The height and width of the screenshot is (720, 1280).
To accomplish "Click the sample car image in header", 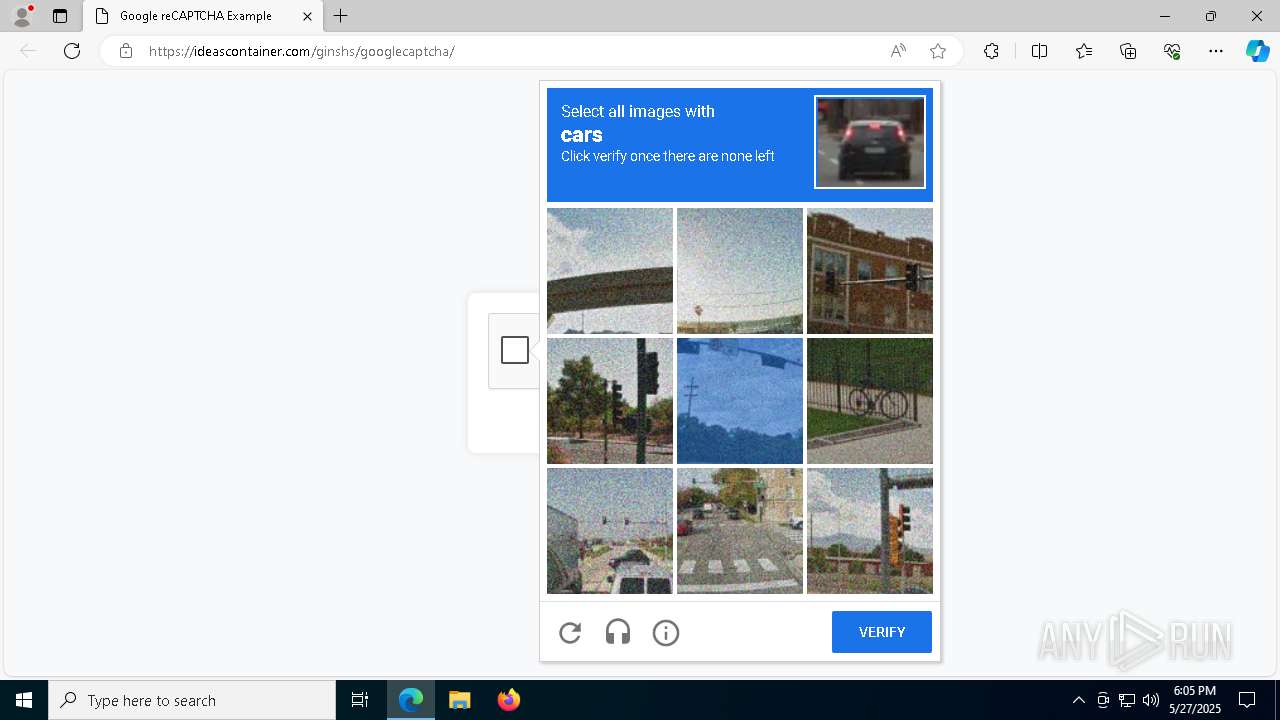I will pos(870,142).
